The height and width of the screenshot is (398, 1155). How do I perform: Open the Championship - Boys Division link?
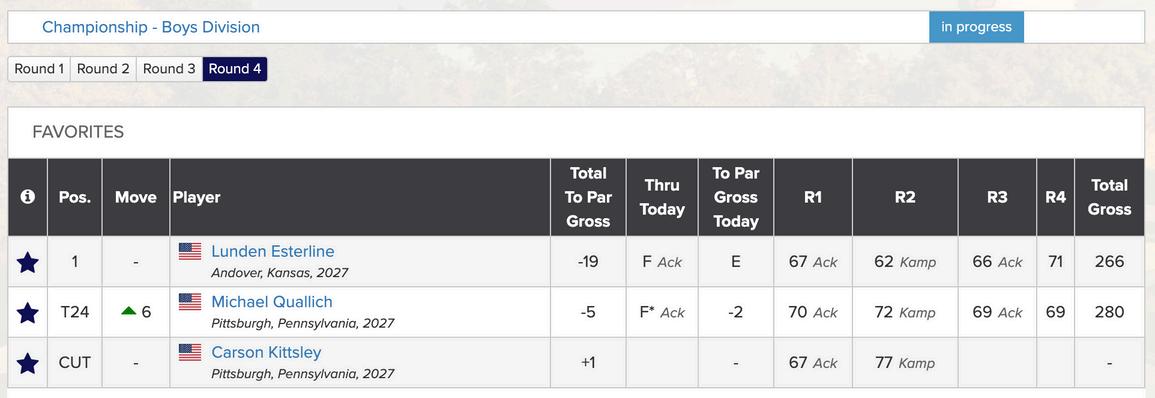[x=151, y=27]
